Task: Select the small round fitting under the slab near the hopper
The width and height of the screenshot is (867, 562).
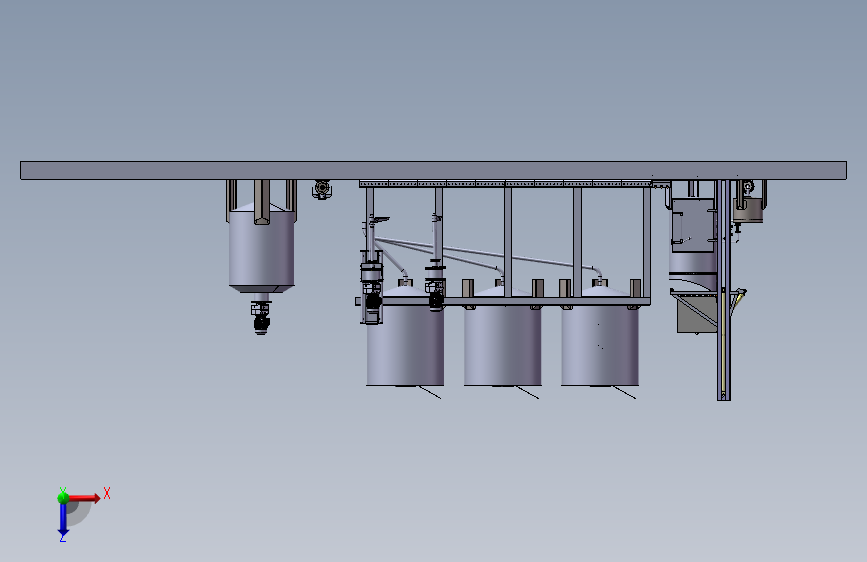Action: [x=322, y=189]
